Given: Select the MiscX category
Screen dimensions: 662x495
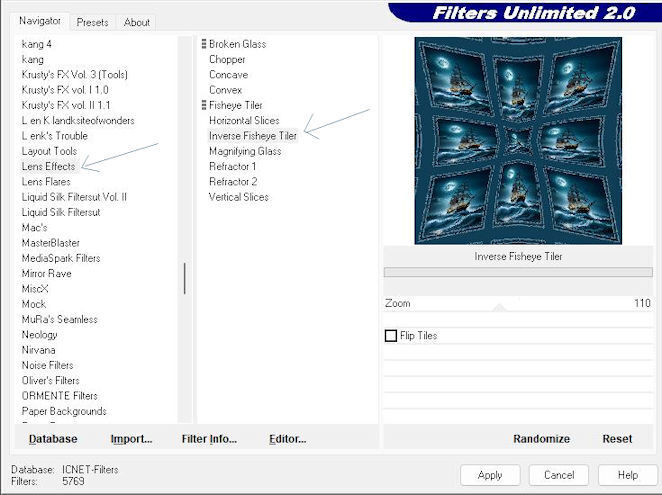Looking at the screenshot, I should (x=35, y=289).
